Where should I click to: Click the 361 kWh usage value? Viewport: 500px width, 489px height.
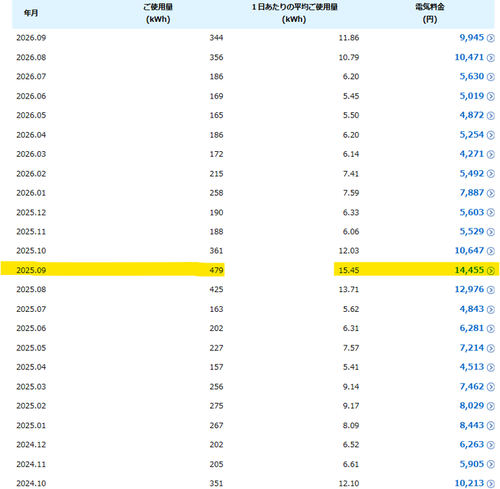[216, 251]
